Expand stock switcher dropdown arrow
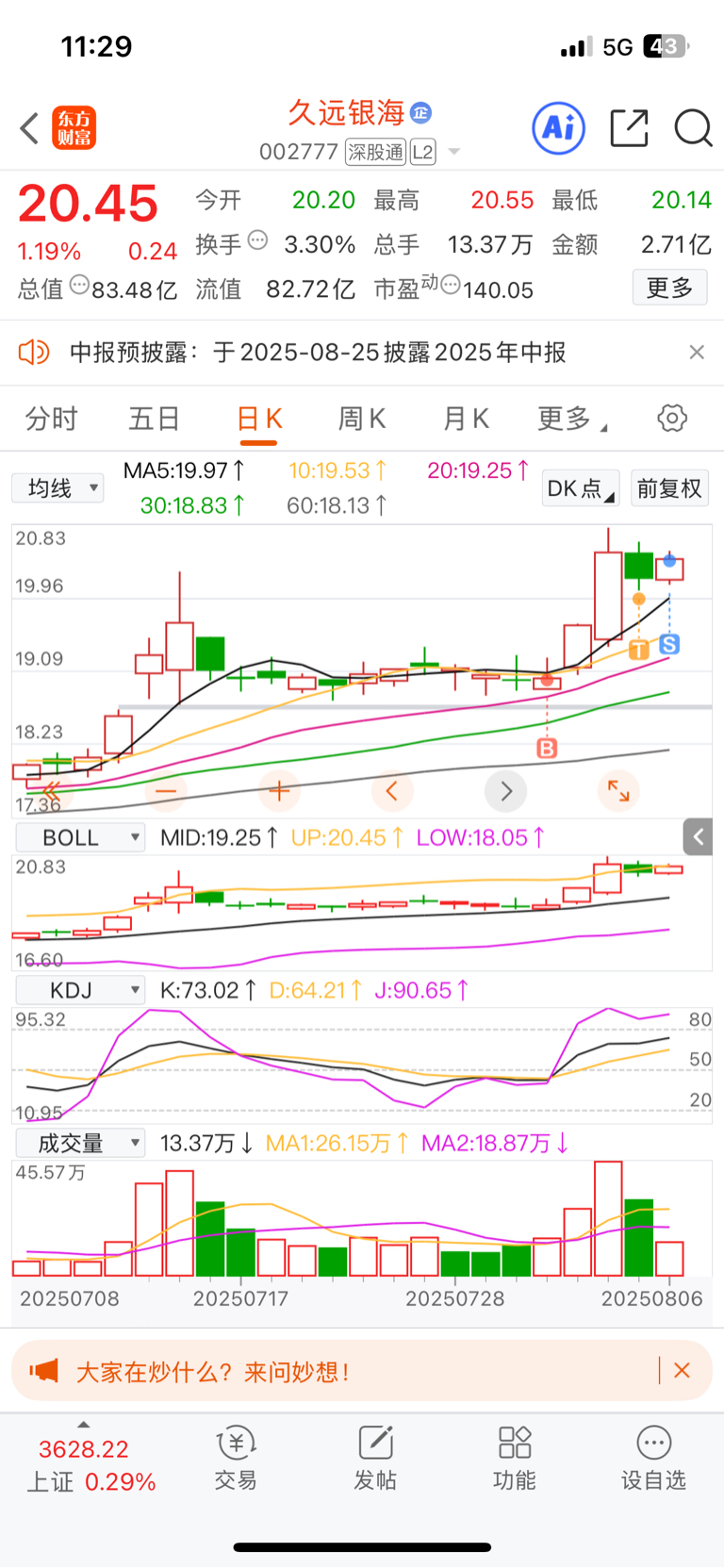 [454, 152]
